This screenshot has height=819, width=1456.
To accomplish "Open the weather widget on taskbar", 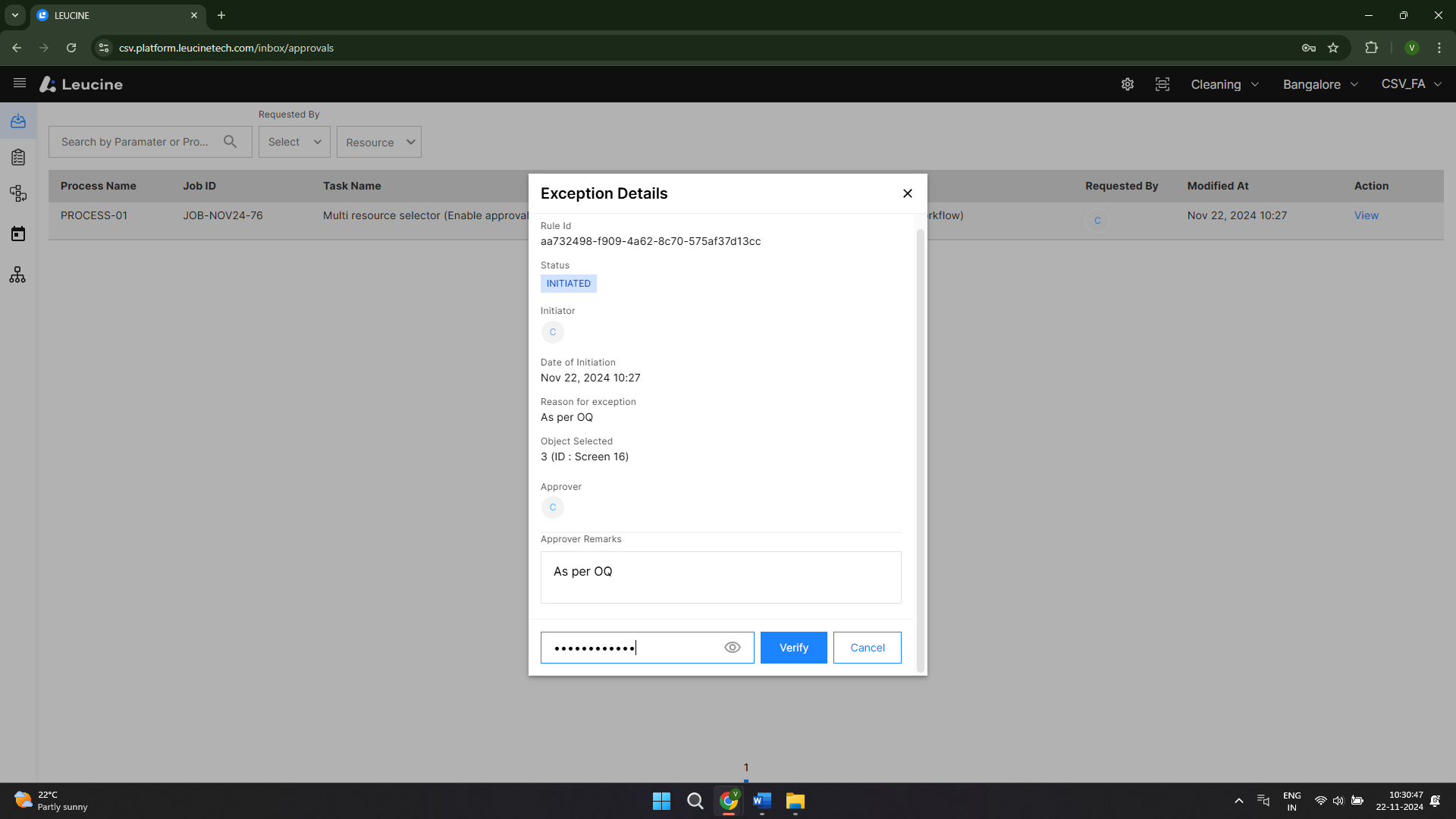I will click(52, 801).
